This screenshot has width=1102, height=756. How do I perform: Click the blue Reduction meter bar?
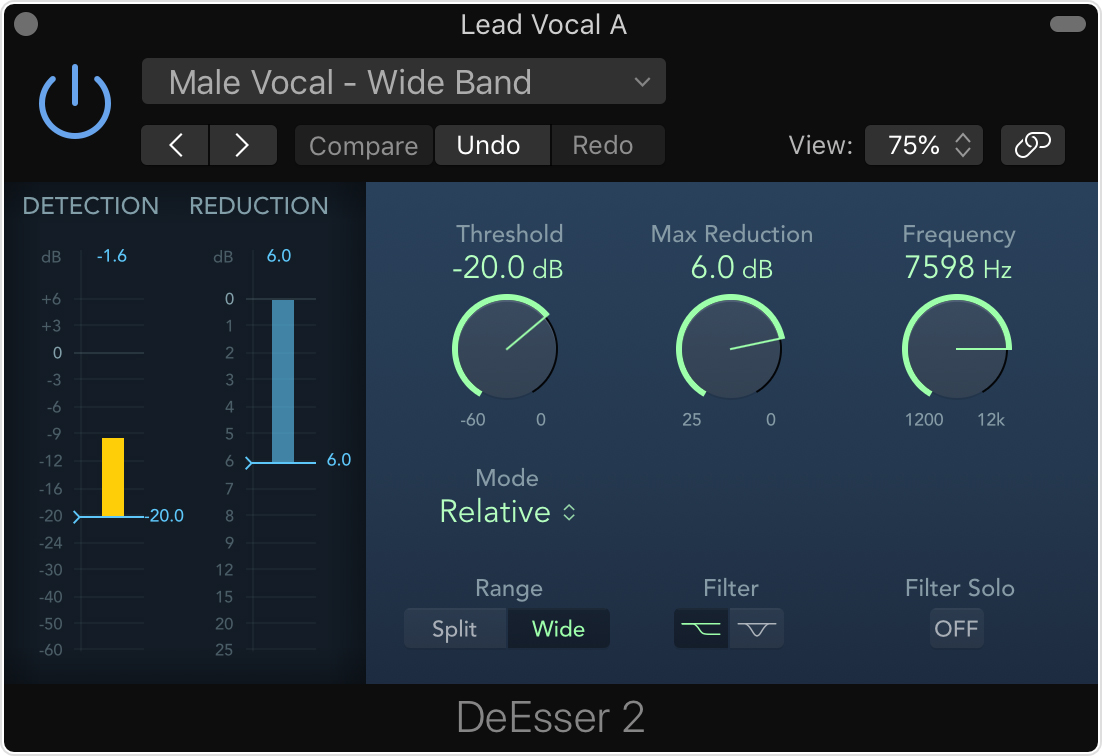(x=283, y=381)
